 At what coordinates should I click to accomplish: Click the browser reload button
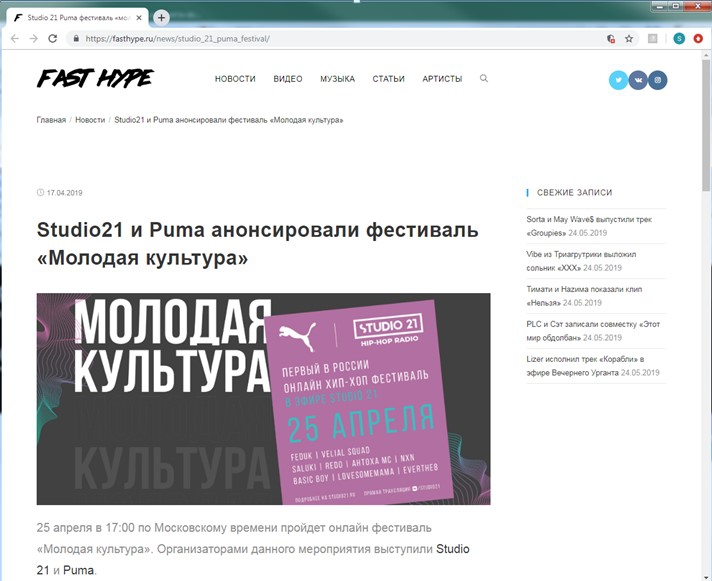click(x=54, y=39)
